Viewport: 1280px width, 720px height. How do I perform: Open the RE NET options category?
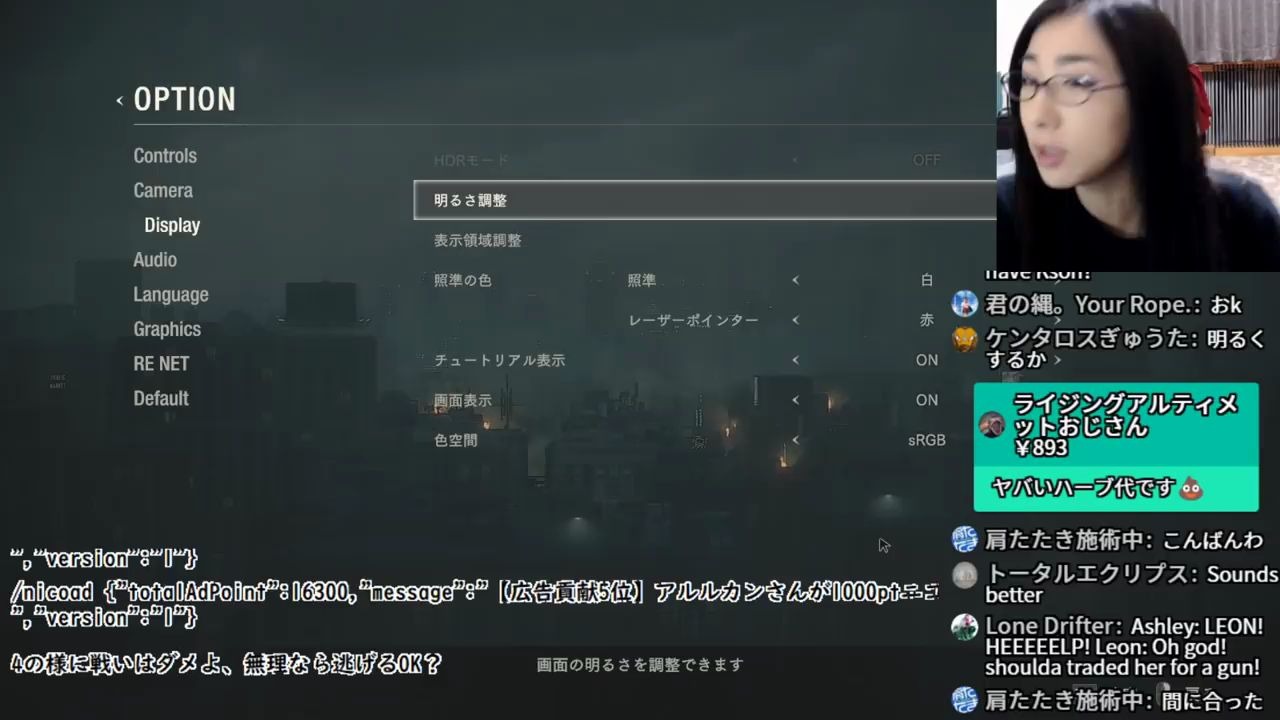pyautogui.click(x=161, y=364)
